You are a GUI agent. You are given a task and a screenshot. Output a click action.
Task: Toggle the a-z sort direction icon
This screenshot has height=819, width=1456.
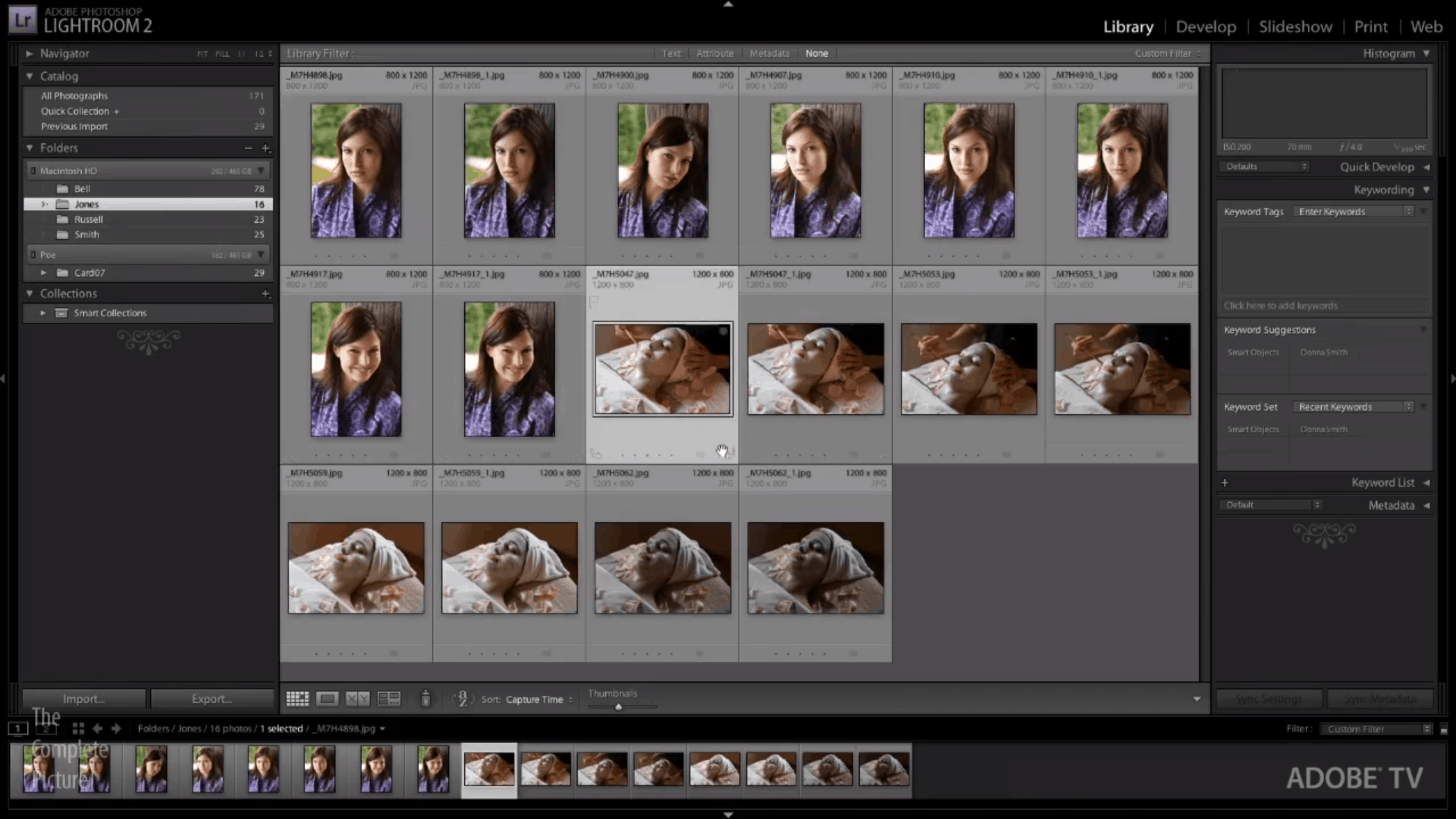tap(463, 698)
